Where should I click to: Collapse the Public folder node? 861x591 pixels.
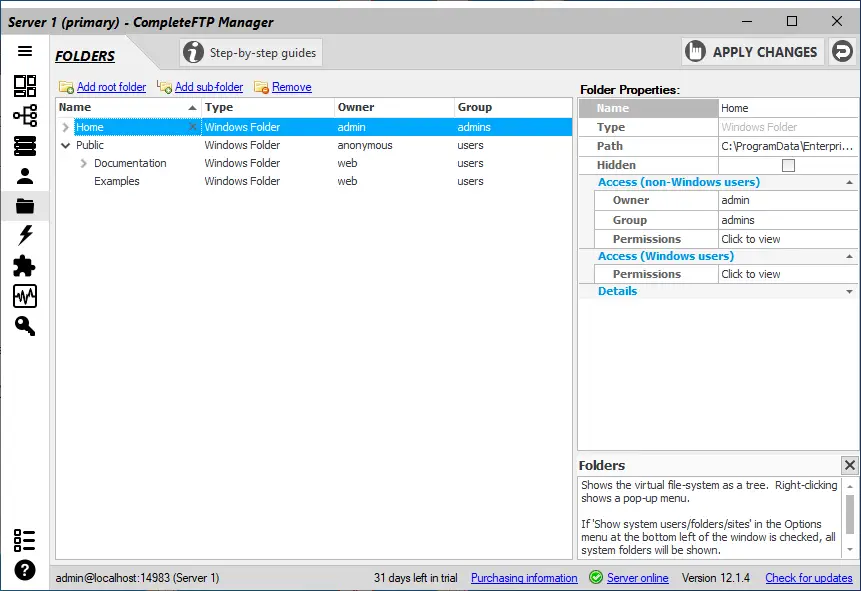click(x=65, y=146)
